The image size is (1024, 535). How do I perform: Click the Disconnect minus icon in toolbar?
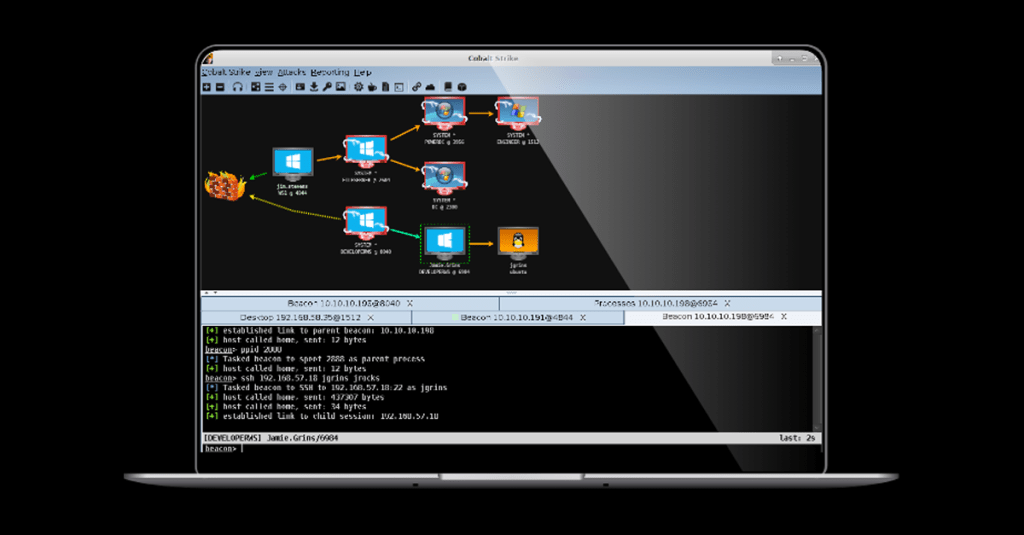point(220,87)
